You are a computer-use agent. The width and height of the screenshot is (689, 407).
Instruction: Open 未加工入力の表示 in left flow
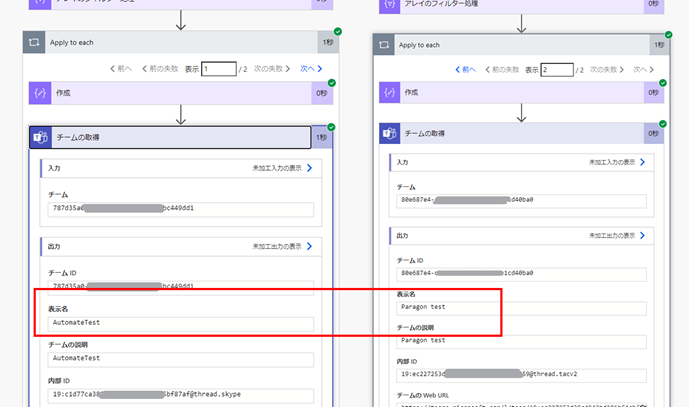point(282,168)
